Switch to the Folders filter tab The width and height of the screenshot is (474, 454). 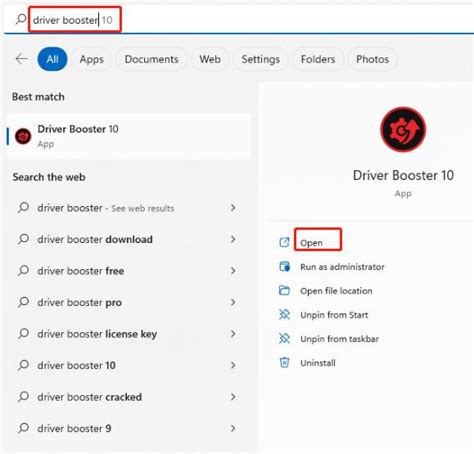(318, 59)
